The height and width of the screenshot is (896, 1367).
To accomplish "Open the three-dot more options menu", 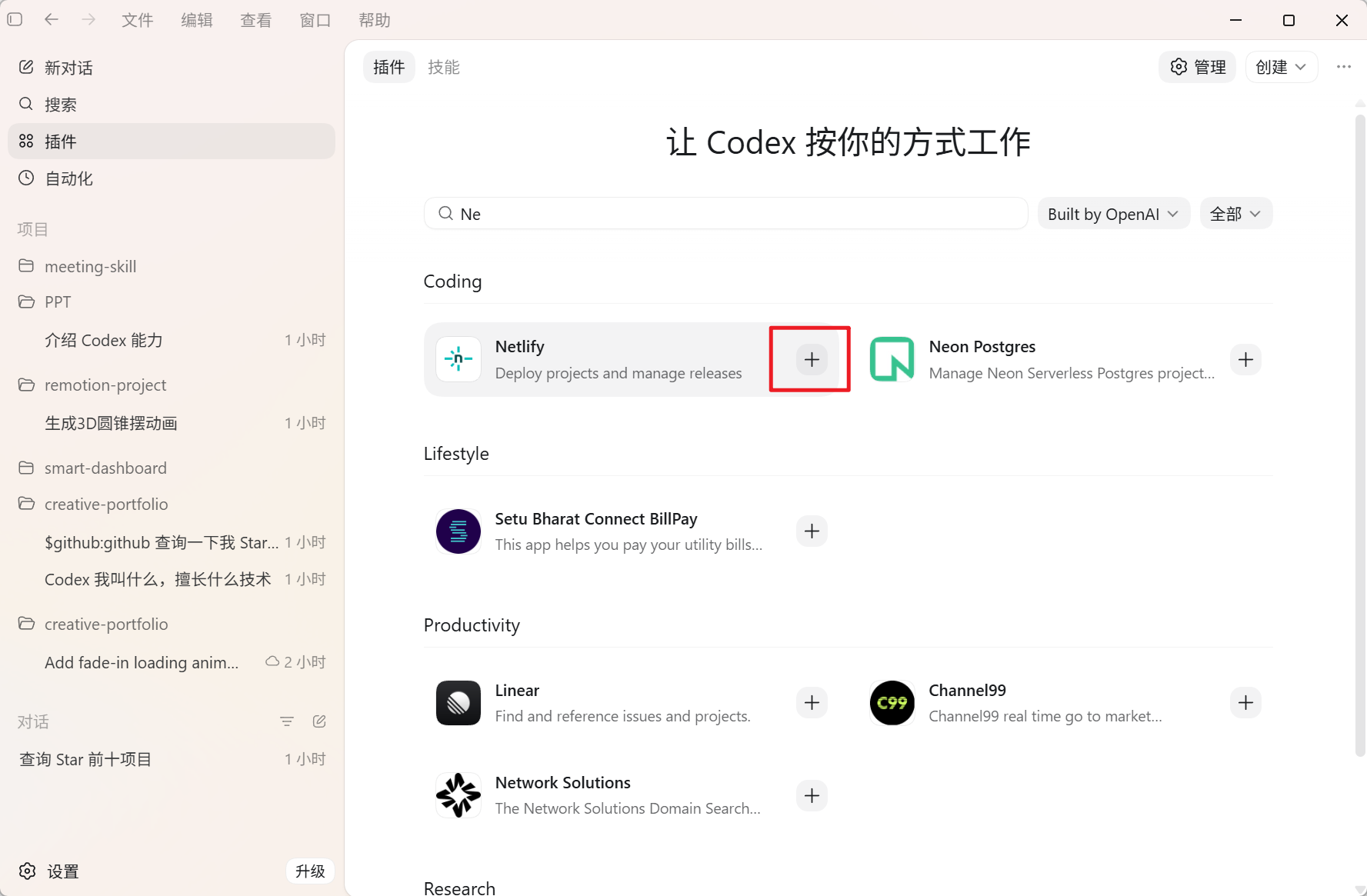I will point(1344,67).
